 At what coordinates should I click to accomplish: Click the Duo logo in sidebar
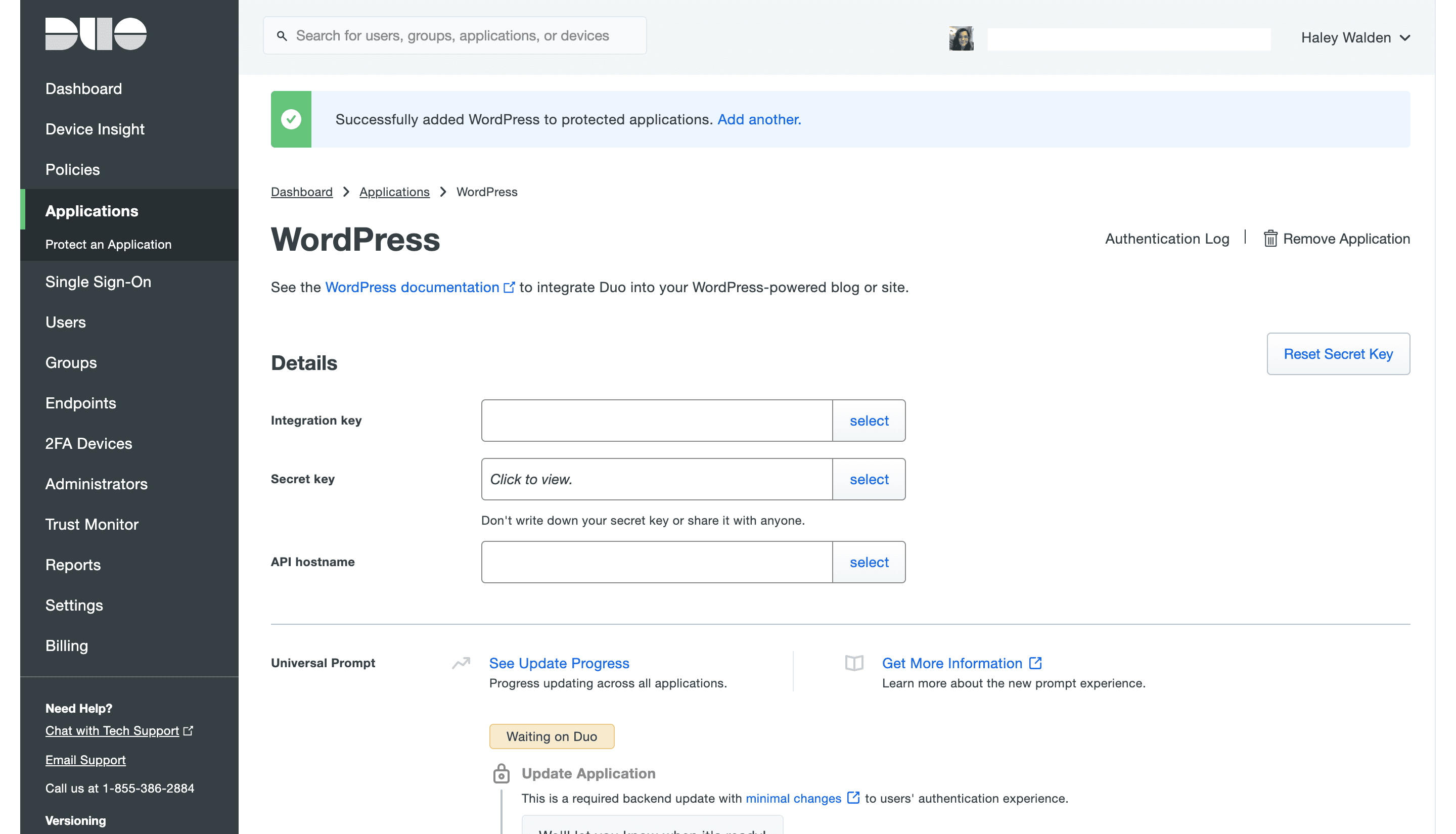[x=96, y=34]
